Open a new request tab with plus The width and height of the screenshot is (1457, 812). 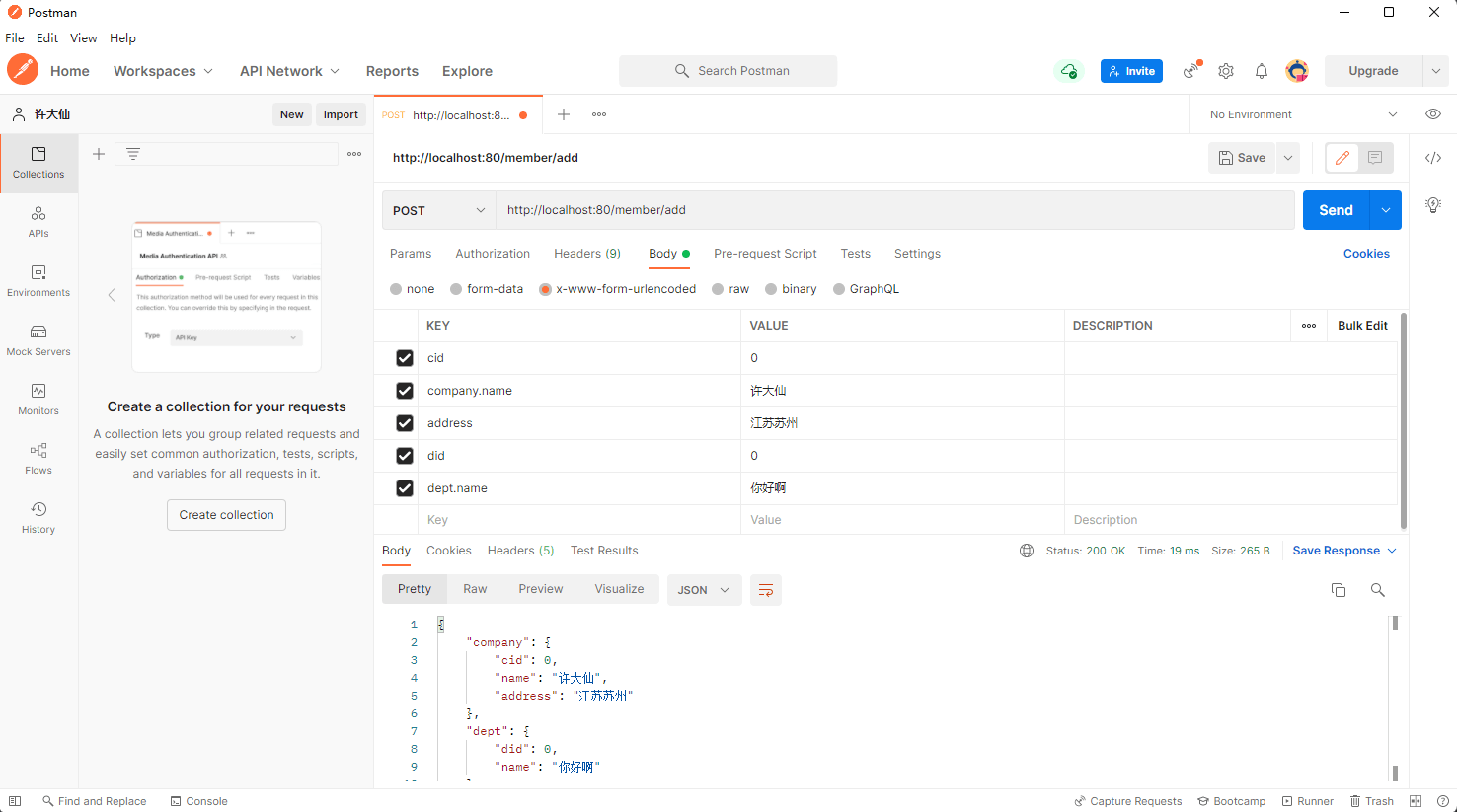pyautogui.click(x=564, y=114)
